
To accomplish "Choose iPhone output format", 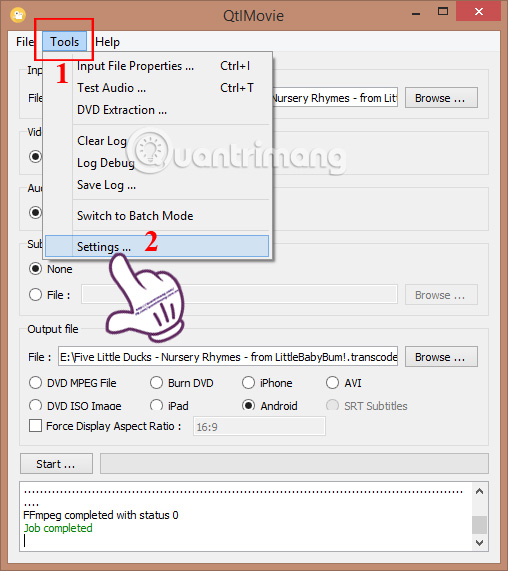I will point(248,383).
